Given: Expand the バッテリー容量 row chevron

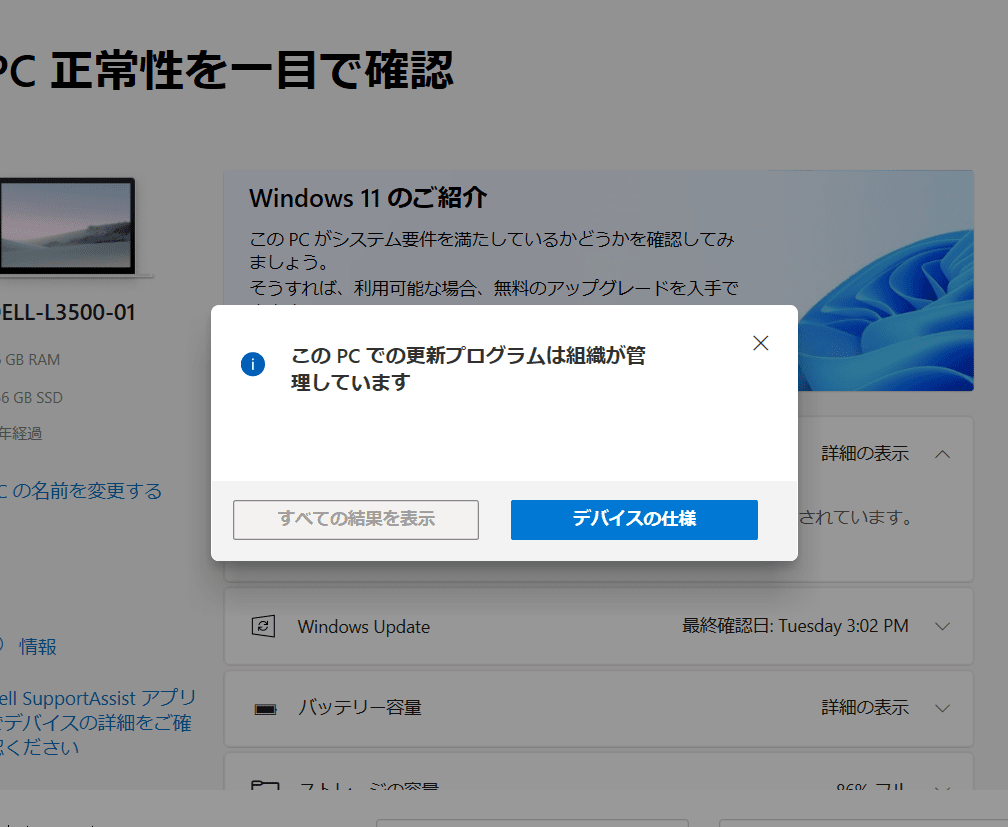Looking at the screenshot, I should (942, 708).
